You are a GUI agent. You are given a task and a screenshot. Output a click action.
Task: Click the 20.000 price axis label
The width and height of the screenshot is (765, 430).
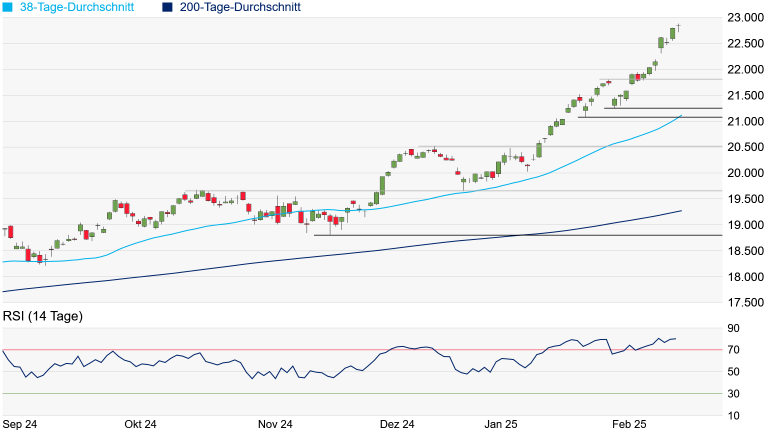[744, 173]
